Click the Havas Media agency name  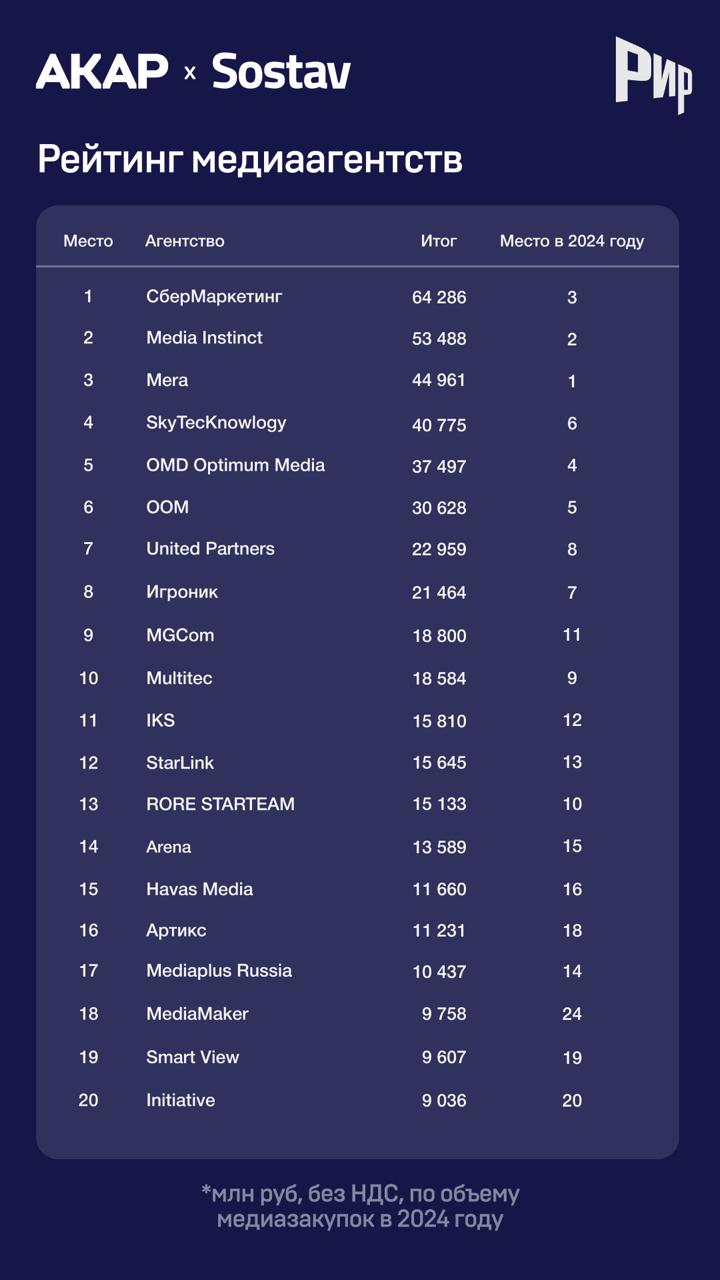(199, 889)
